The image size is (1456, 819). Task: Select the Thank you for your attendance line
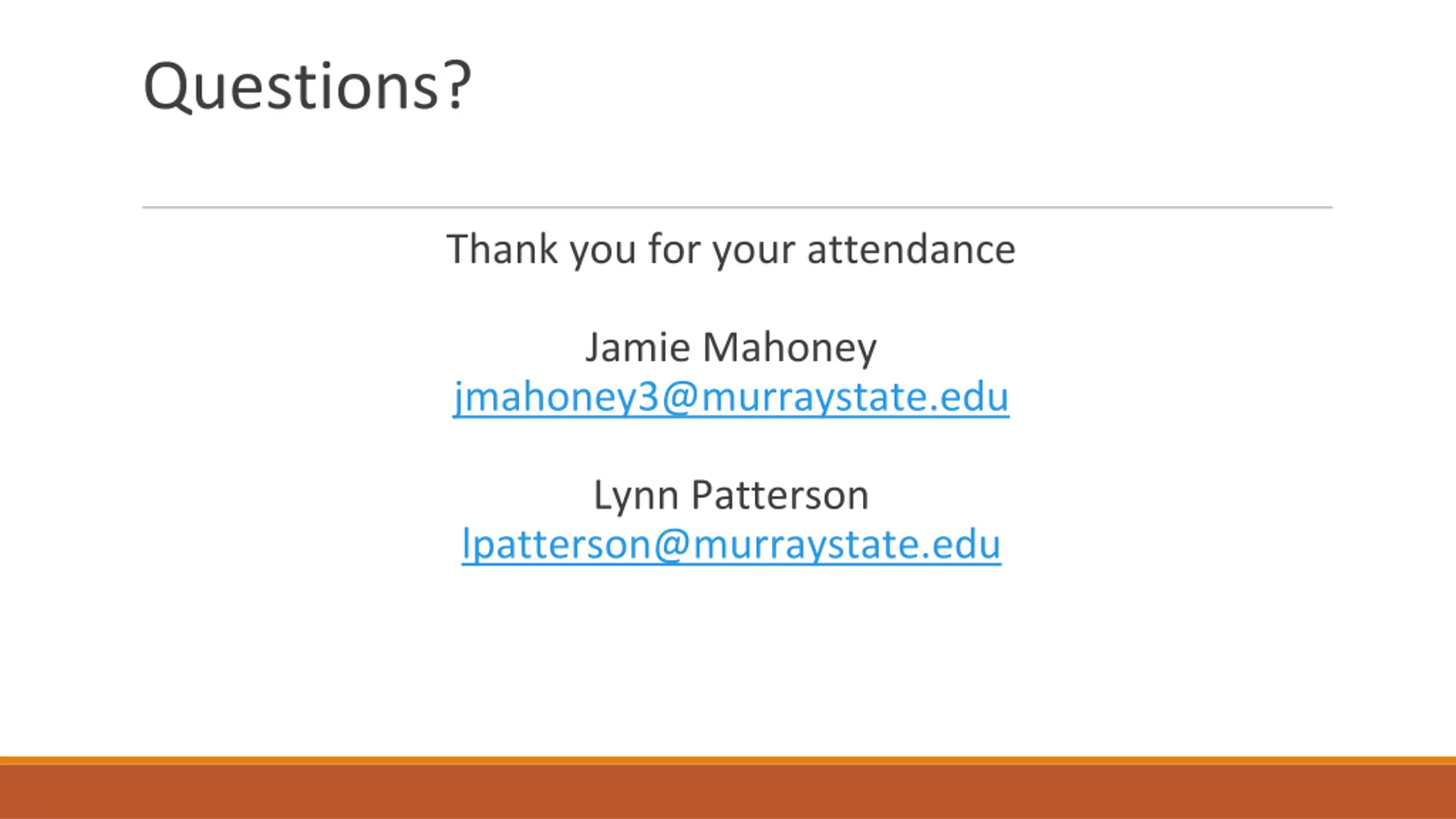[x=731, y=249]
